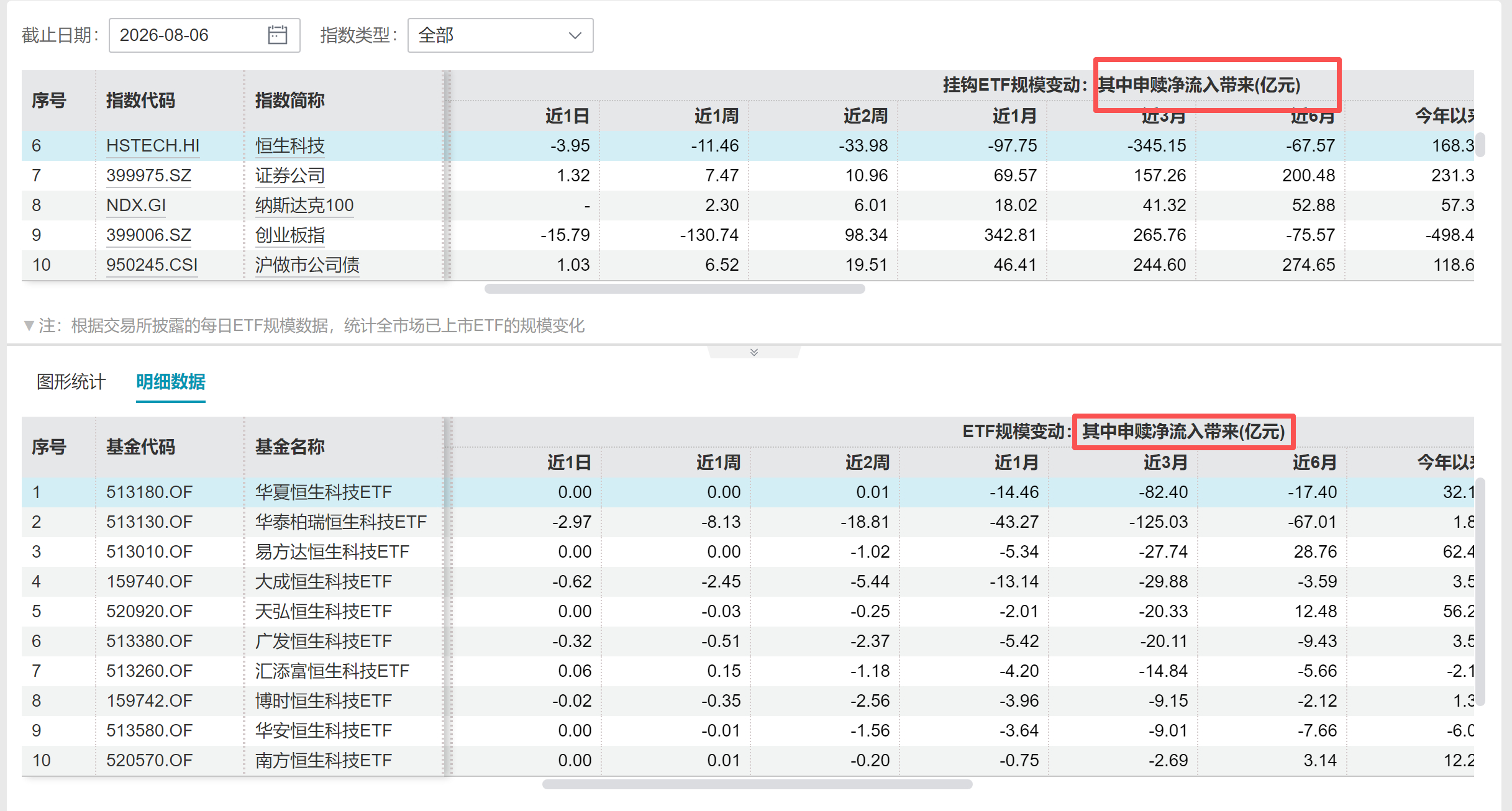Select the 易方达恒生科技ETF row name
Viewport: 1512px width, 811px height.
[x=332, y=551]
